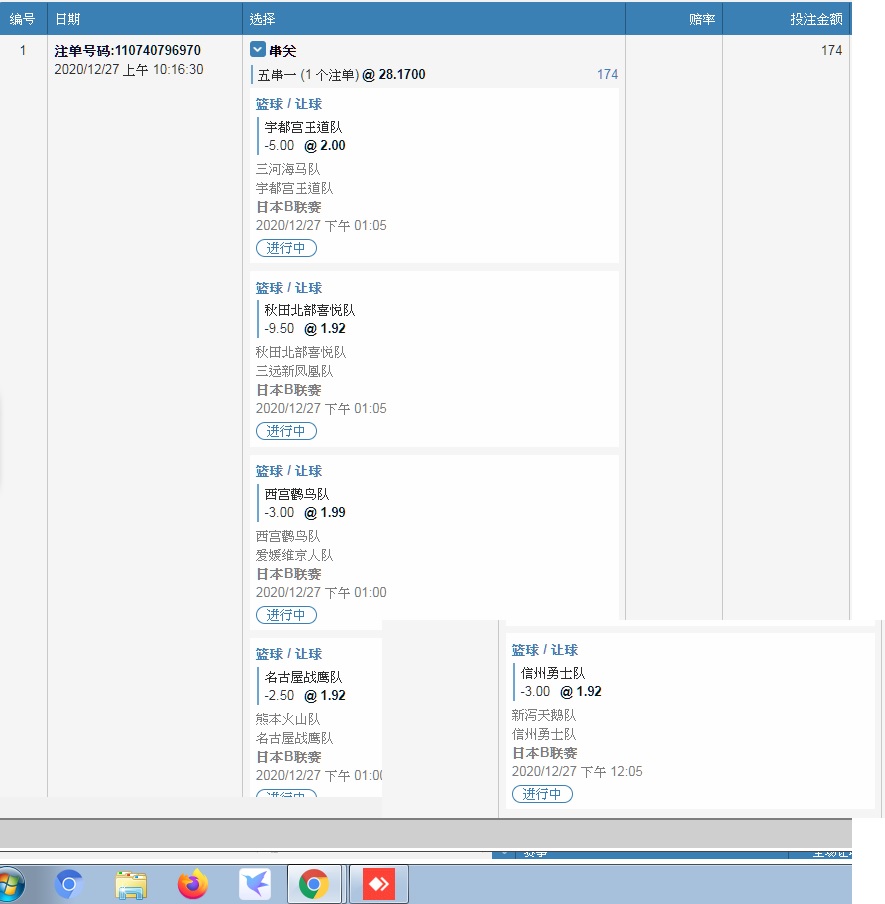Click 进行中 status under 信州勇士队 bet
The height and width of the screenshot is (904, 885).
coord(542,794)
